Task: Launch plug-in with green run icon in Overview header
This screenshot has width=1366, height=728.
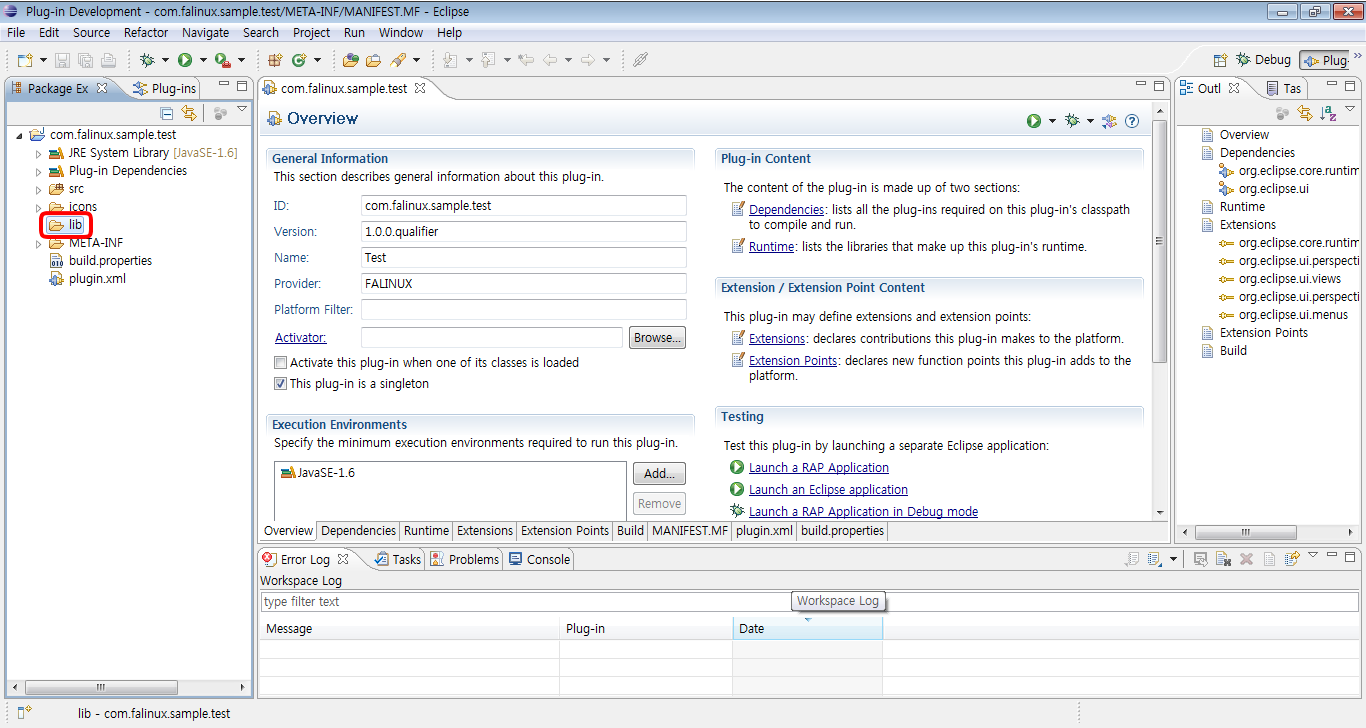Action: [1034, 120]
